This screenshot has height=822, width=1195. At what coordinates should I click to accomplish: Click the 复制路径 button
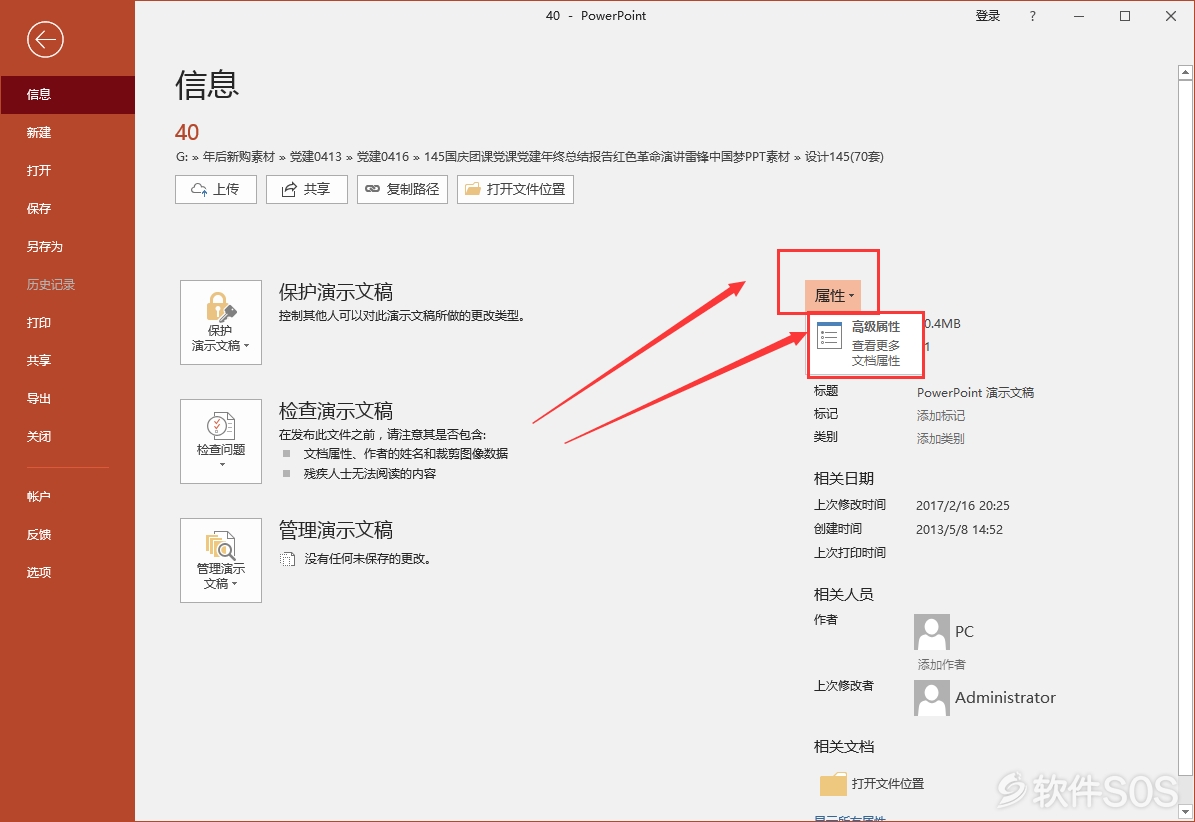[x=402, y=190]
